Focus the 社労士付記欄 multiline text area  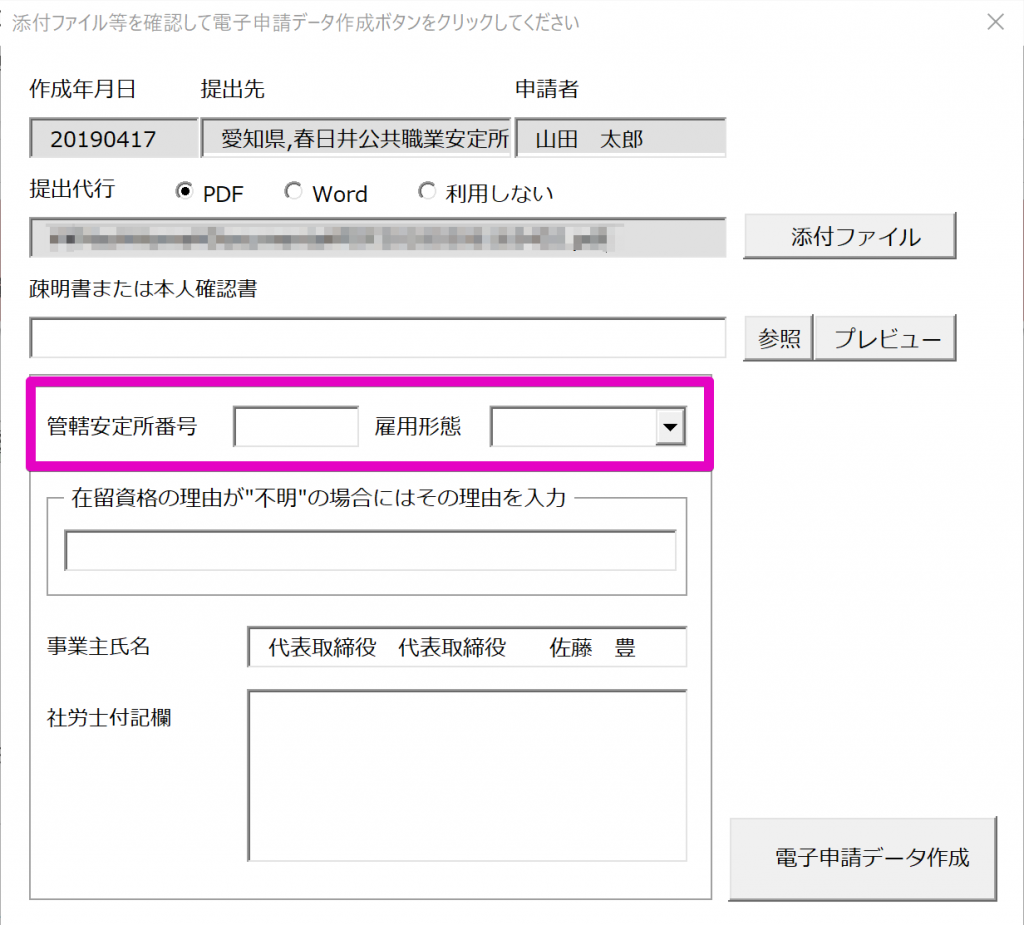pos(467,775)
